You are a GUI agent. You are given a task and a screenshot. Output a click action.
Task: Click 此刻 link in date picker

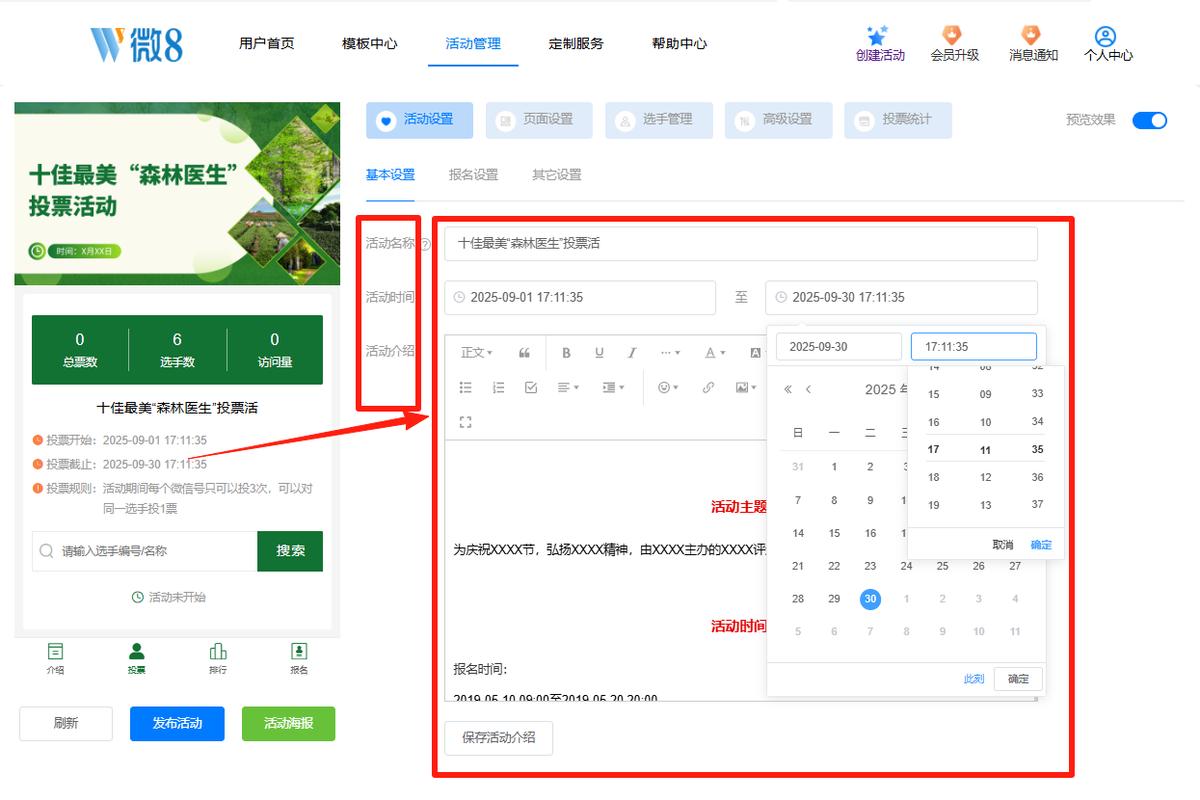pos(974,679)
